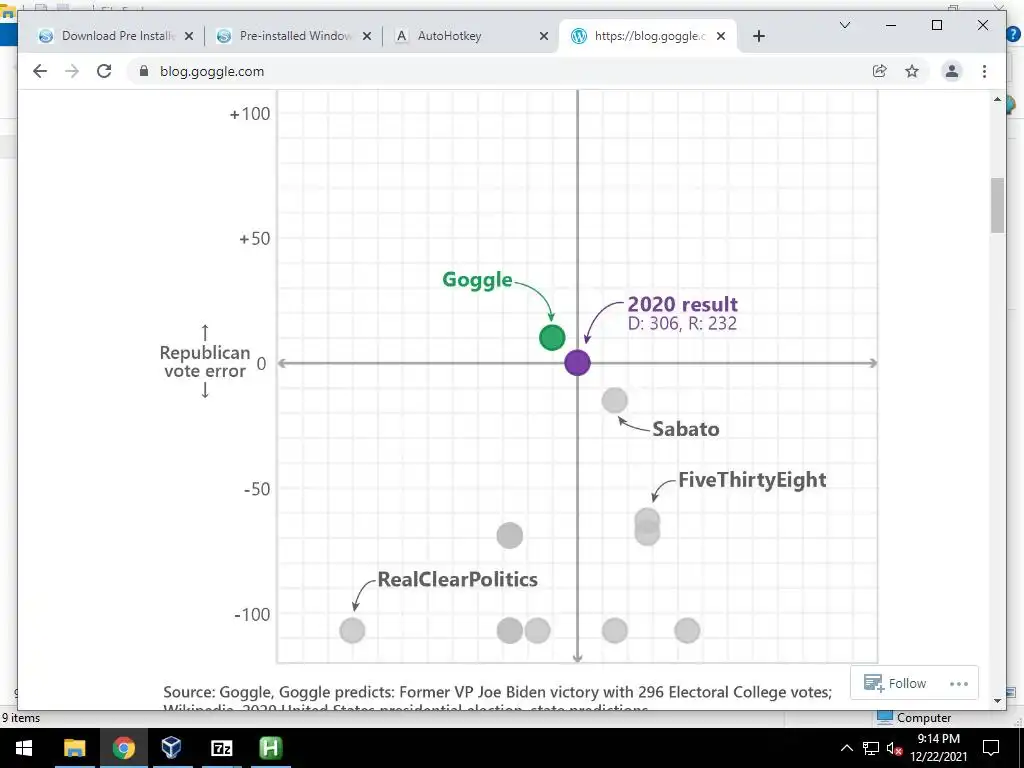Open the more options dots beside Follow
The height and width of the screenshot is (768, 1024).
pos(959,684)
